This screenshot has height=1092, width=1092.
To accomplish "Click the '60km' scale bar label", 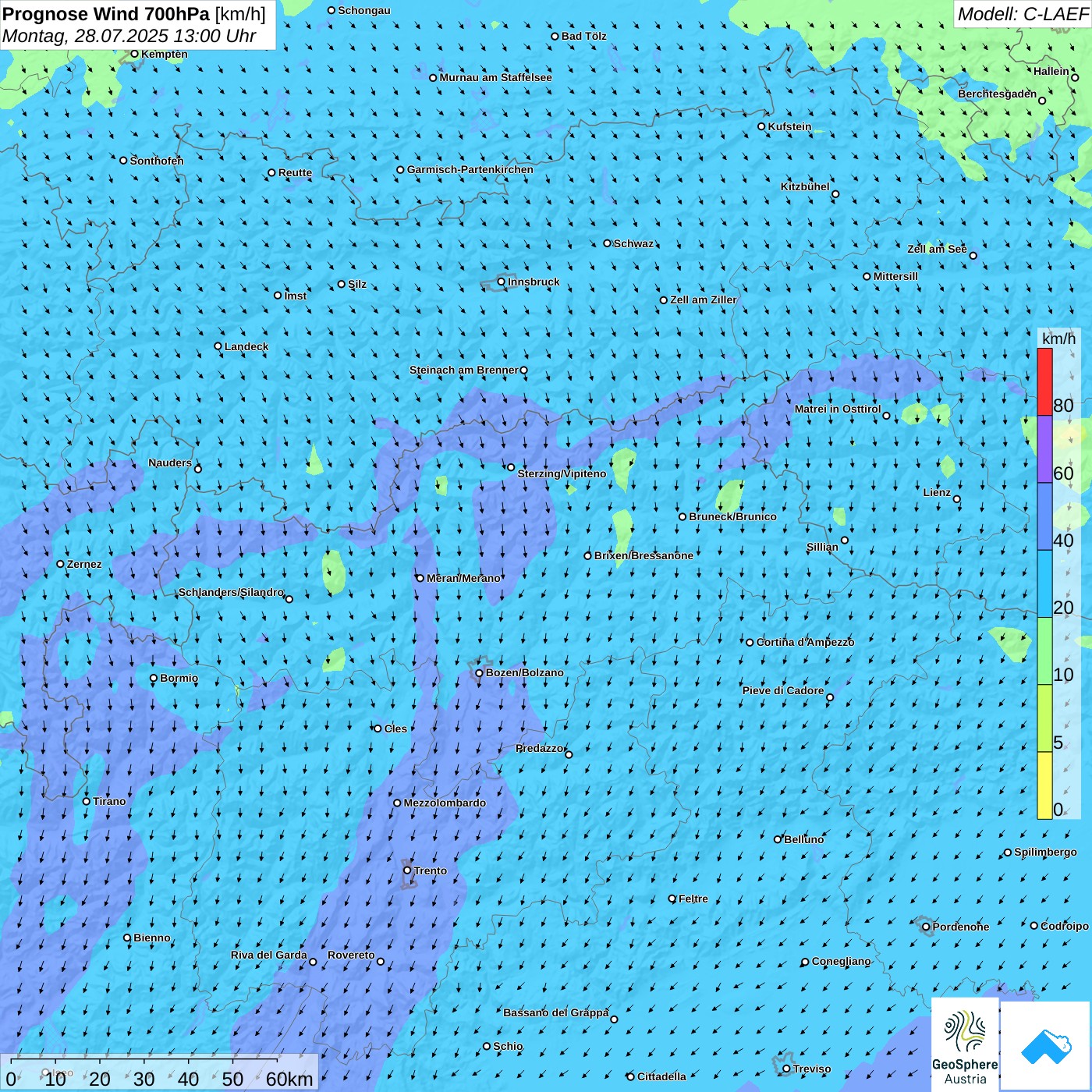I will [x=289, y=1079].
